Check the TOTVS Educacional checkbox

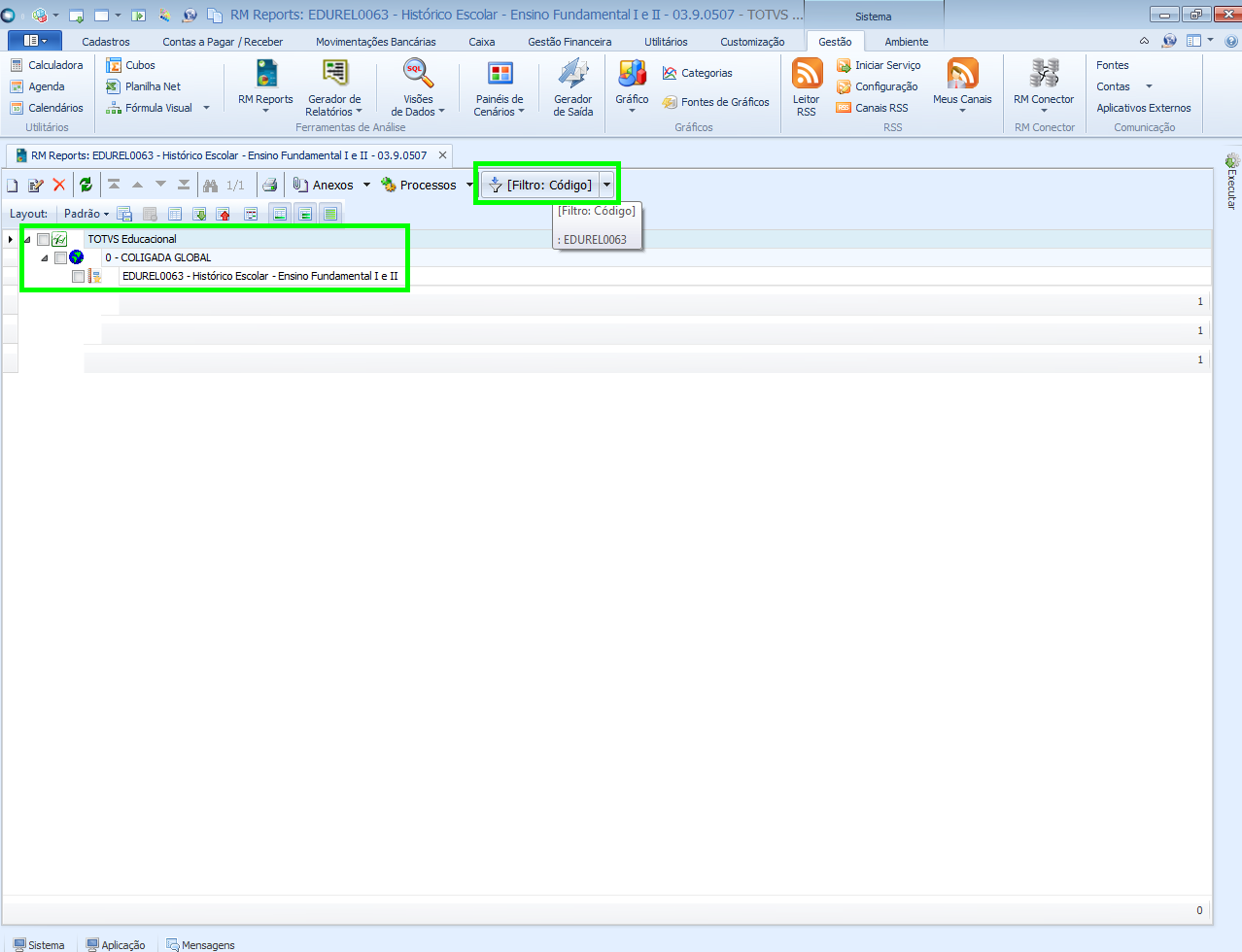pyautogui.click(x=43, y=239)
